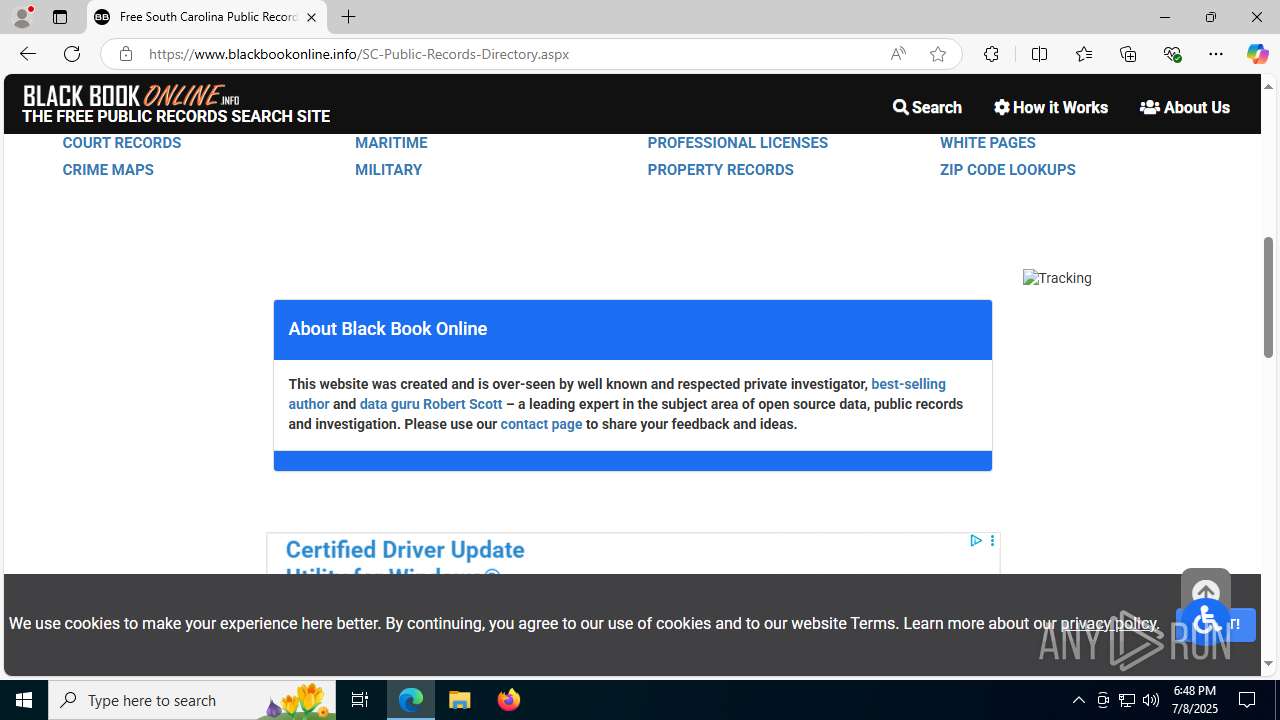Open Firefox taskbar icon
Screen dimensions: 1280x720
(508, 700)
